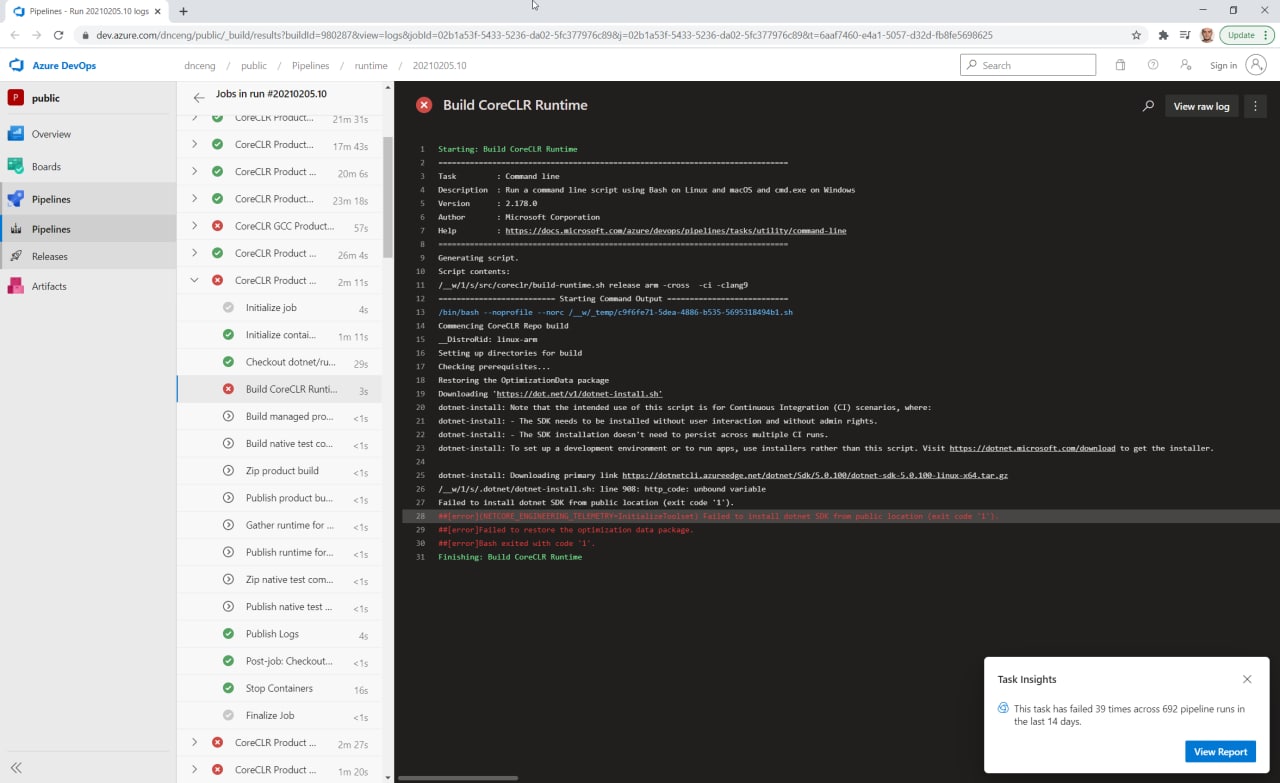Open the dotnet-install.sh download link

[x=579, y=394]
